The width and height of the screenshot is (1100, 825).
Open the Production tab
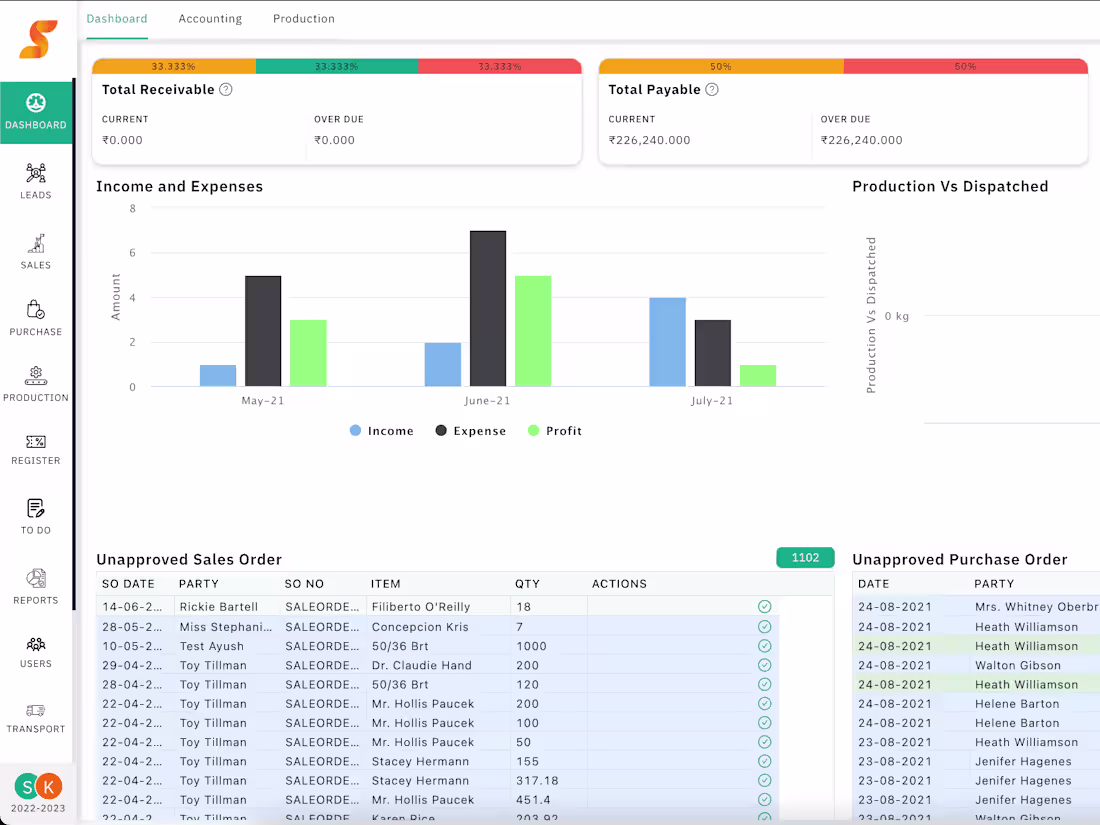[x=303, y=18]
